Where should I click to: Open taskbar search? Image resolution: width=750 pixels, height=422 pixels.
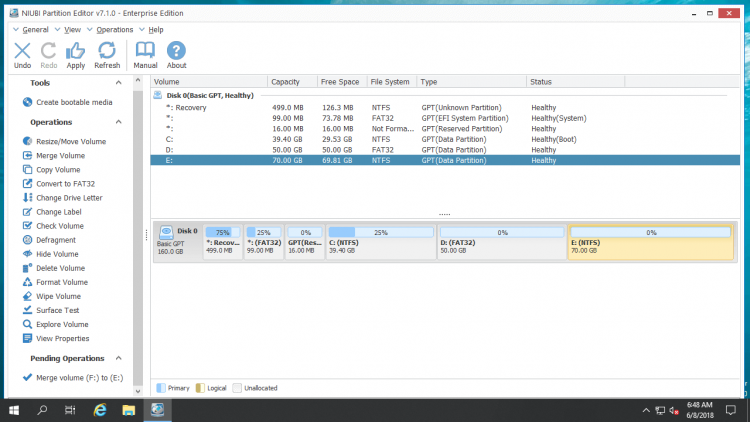click(x=42, y=410)
